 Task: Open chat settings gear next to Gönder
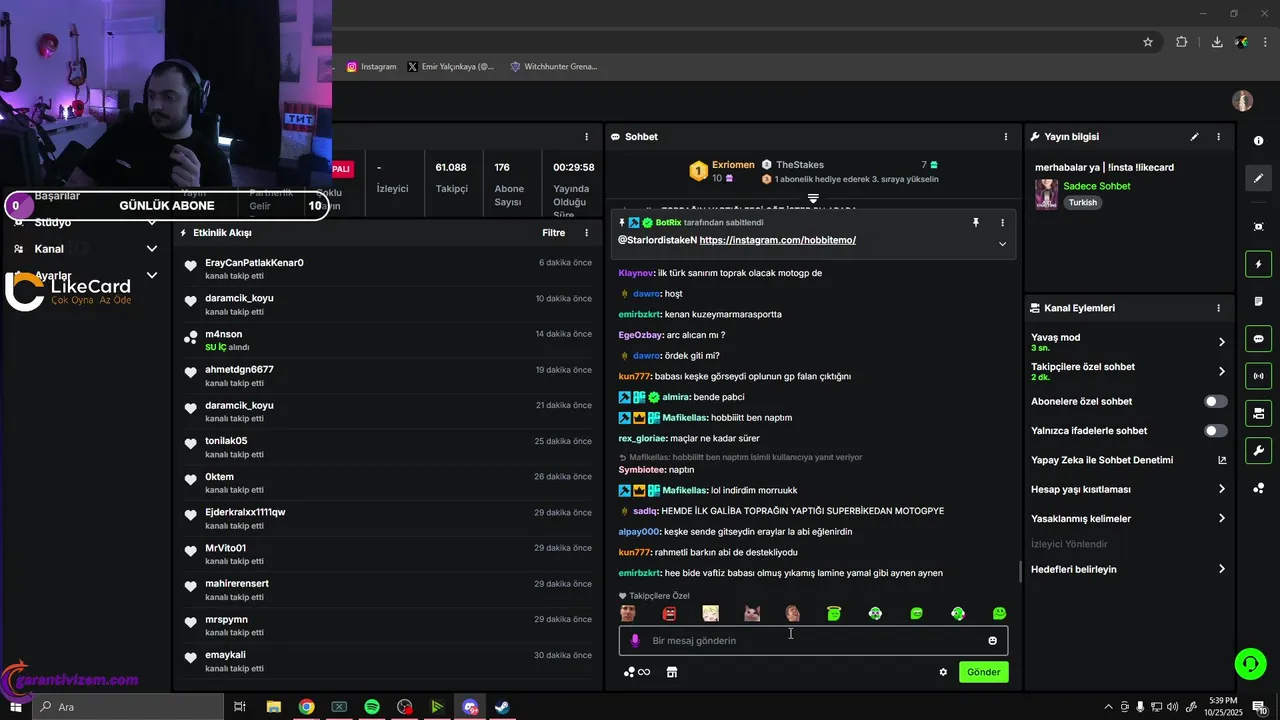943,672
